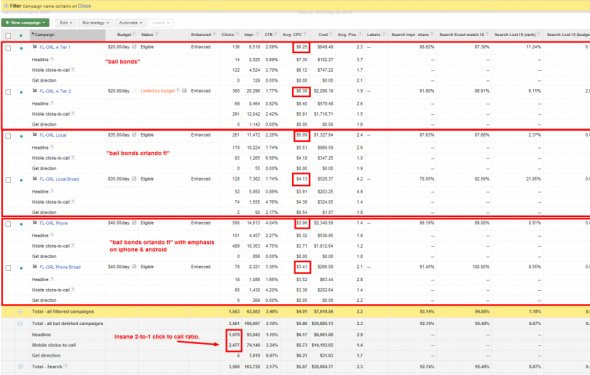The height and width of the screenshot is (375, 590).
Task: Open FL-ORL Local Broad campaign link
Action: click(x=59, y=179)
